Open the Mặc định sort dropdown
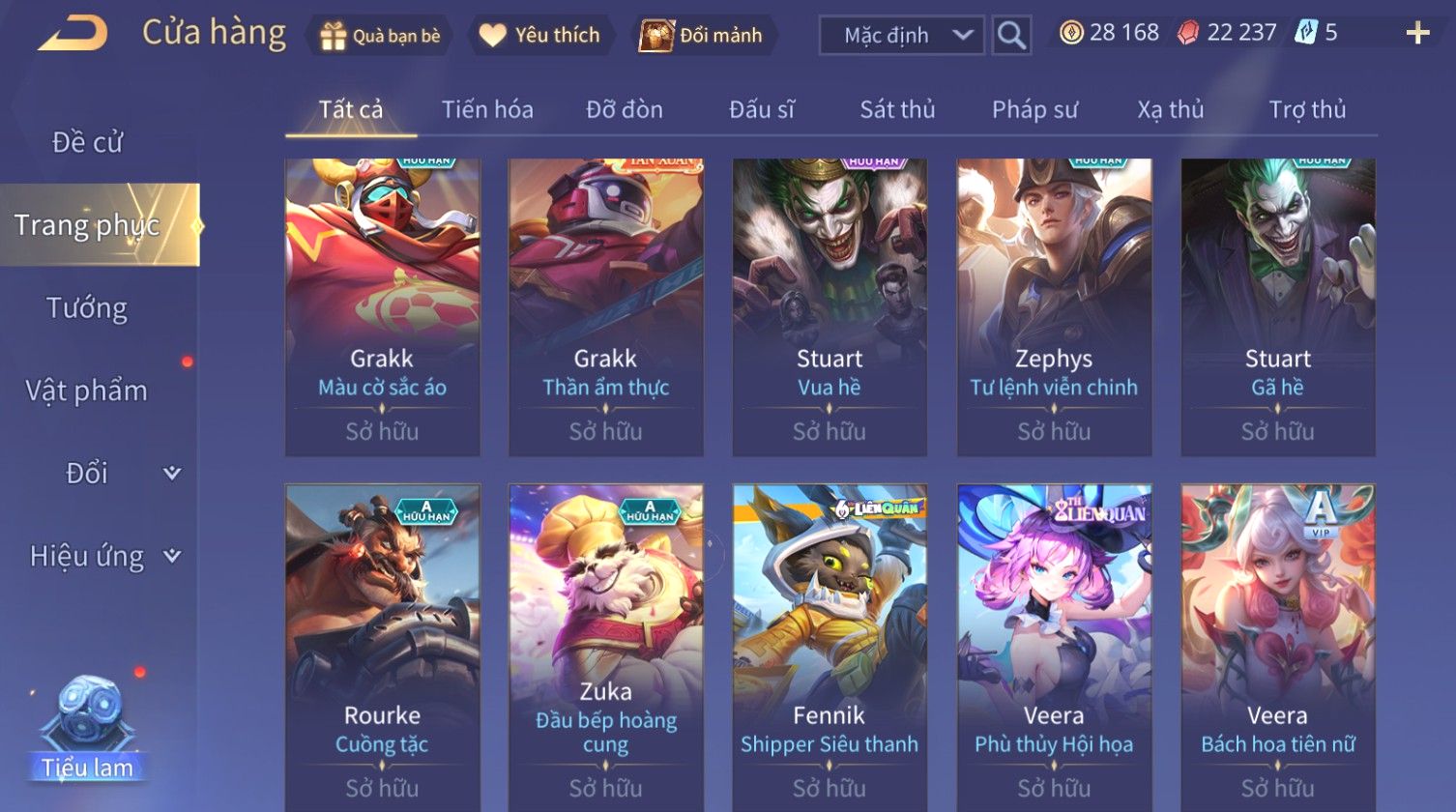This screenshot has width=1456, height=812. click(x=901, y=36)
